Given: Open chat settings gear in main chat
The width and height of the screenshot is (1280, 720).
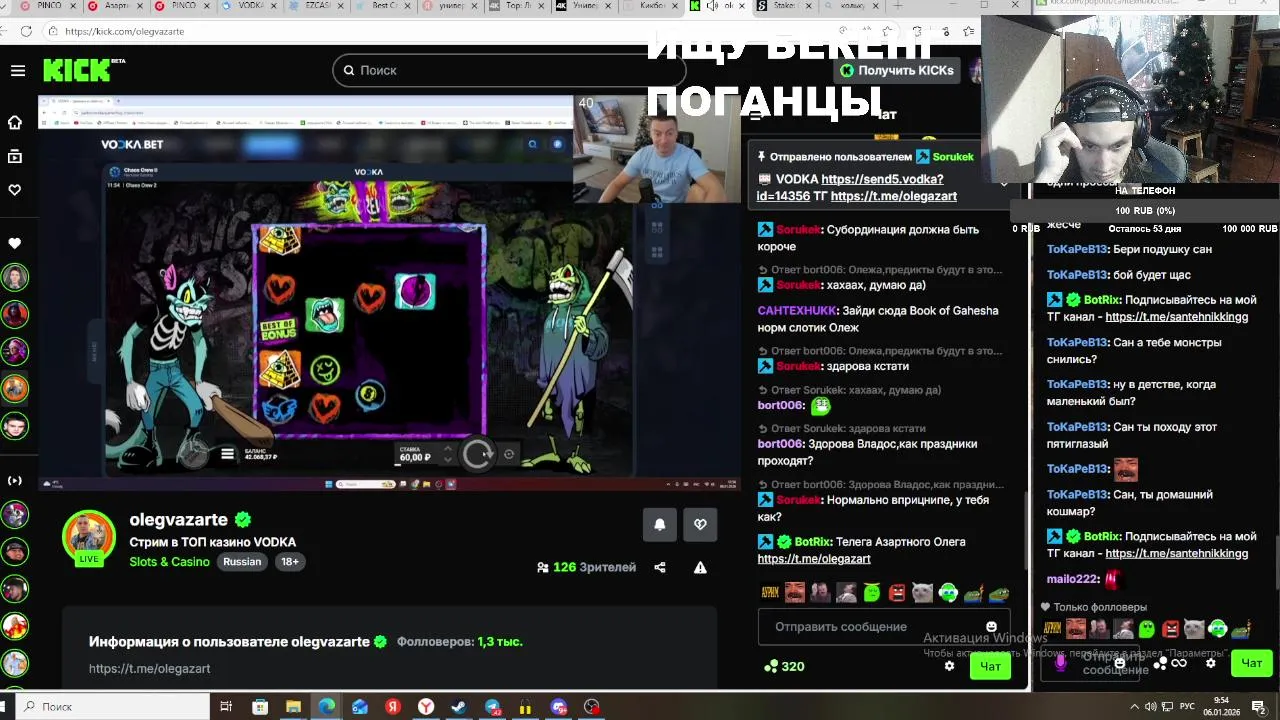Looking at the screenshot, I should pyautogui.click(x=949, y=666).
